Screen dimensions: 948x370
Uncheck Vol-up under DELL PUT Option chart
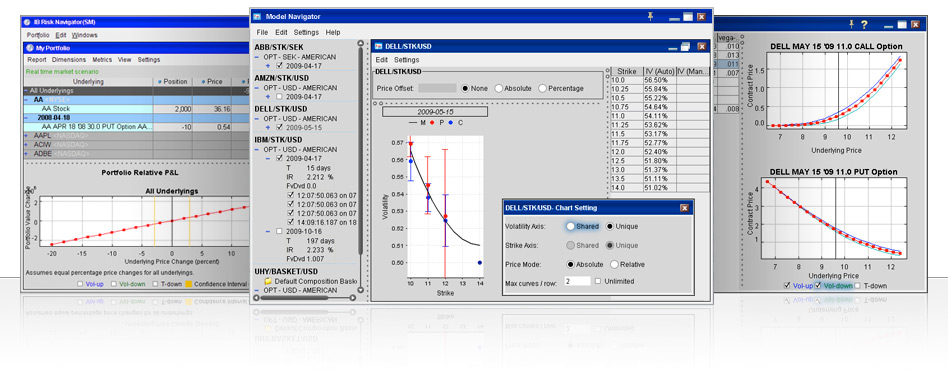786,285
